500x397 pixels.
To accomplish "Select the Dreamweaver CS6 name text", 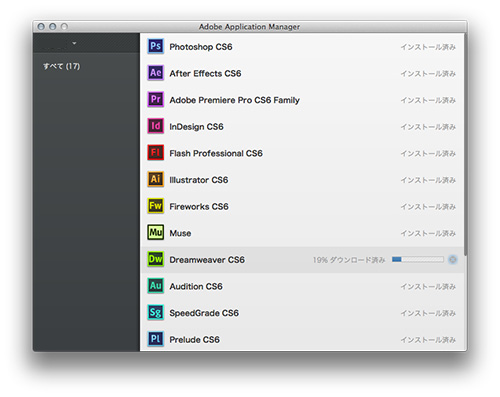I will (207, 260).
